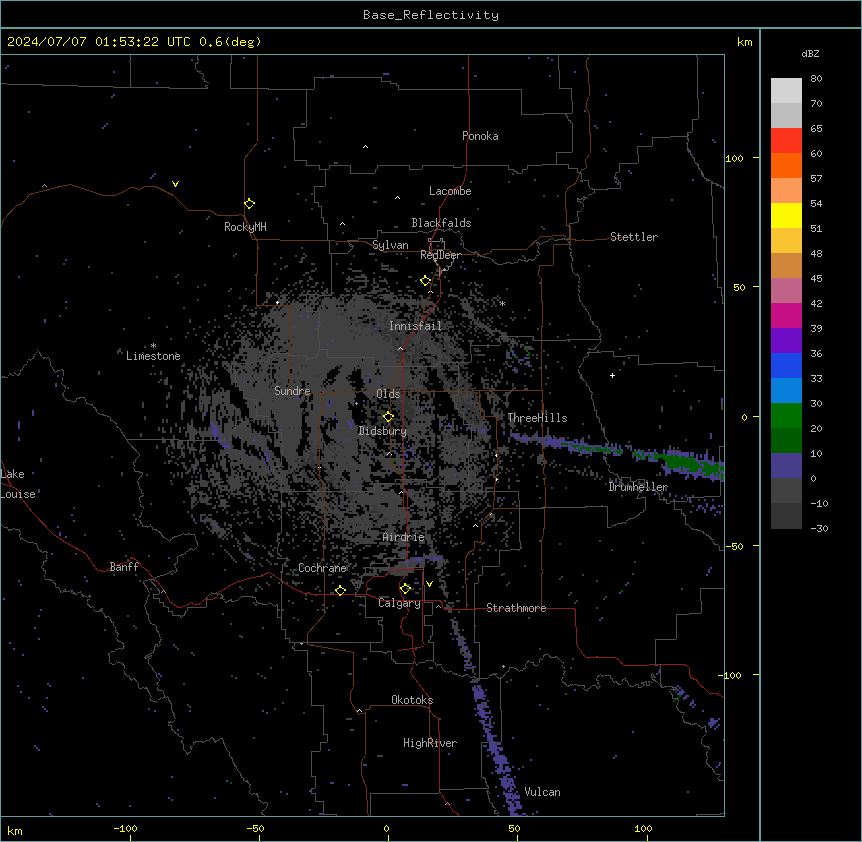The image size is (862, 842).
Task: Click the purple 39-36 dBZ legend swatch
Action: coord(786,340)
